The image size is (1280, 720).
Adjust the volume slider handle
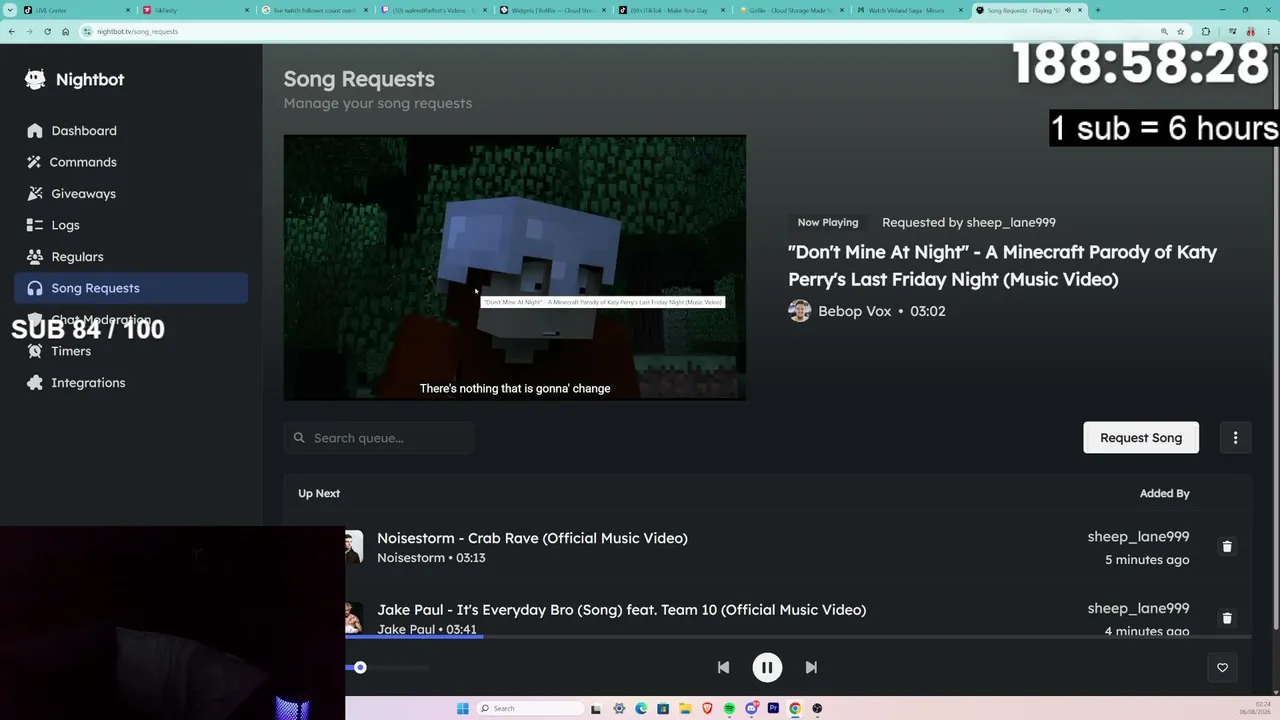coord(360,667)
